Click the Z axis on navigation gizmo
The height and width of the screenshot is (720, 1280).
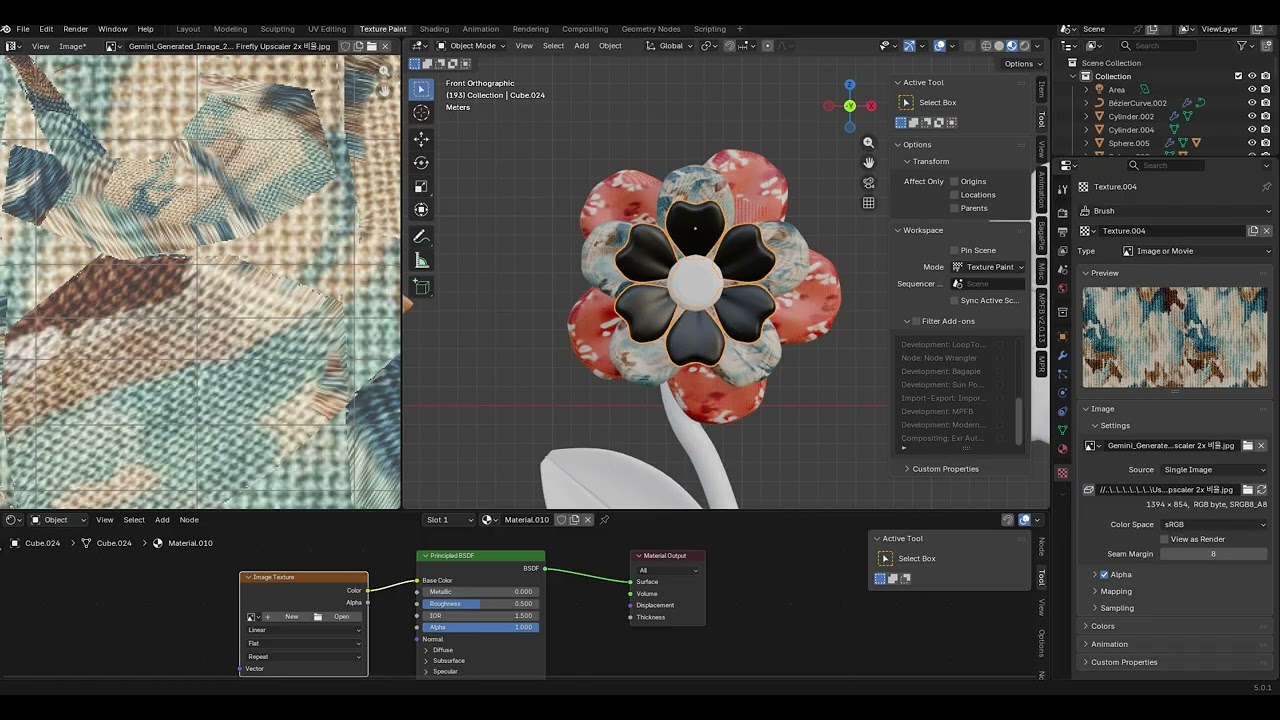click(x=849, y=86)
